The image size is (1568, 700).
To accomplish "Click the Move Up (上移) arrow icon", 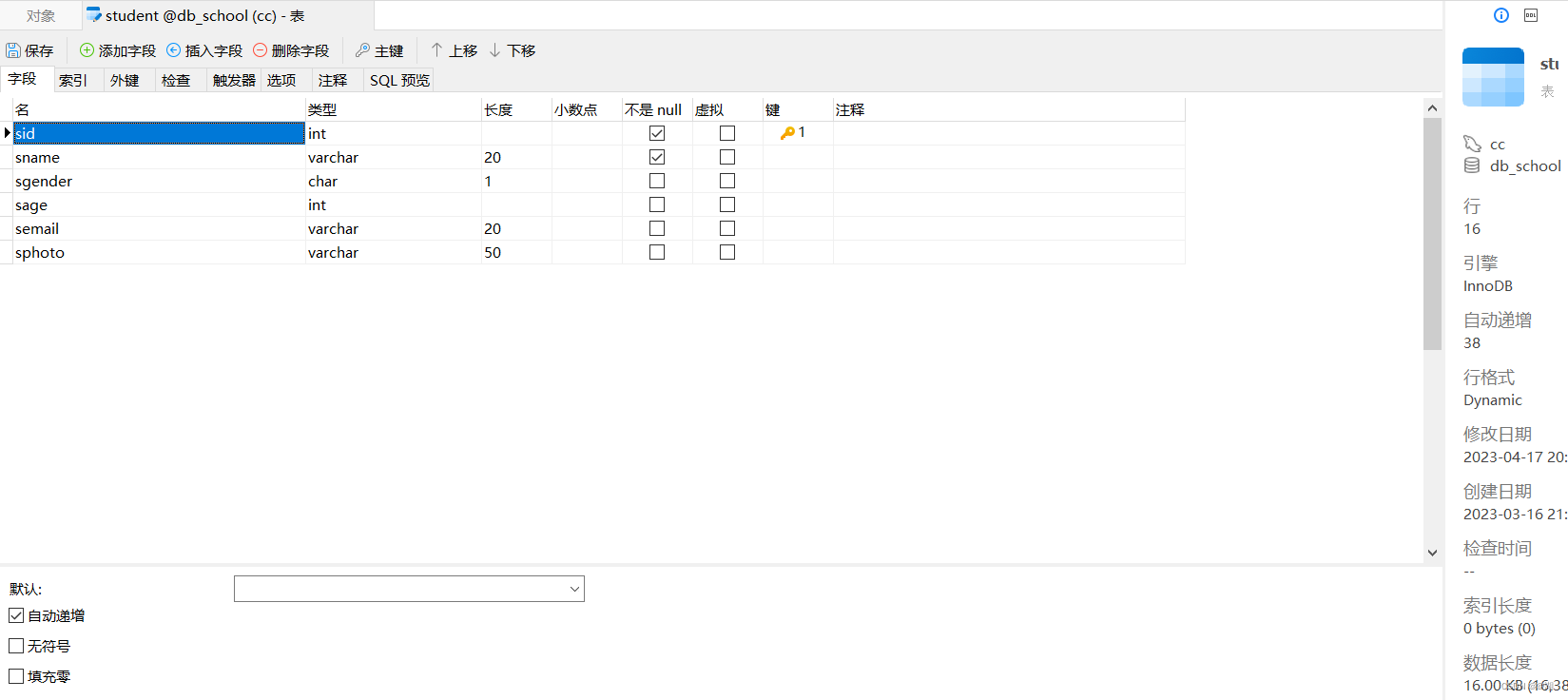I will tap(436, 50).
